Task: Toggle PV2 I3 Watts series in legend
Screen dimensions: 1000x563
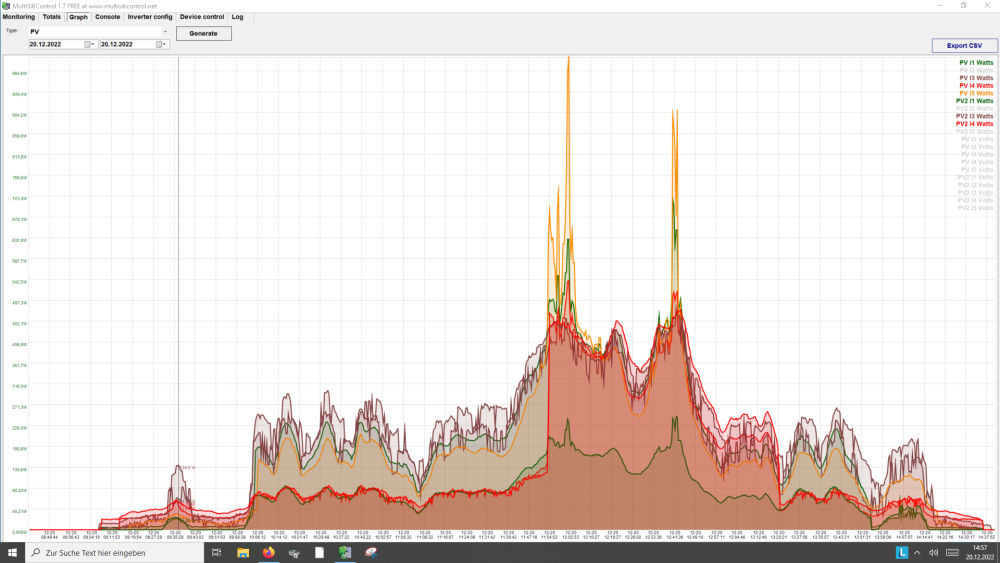Action: (974, 116)
